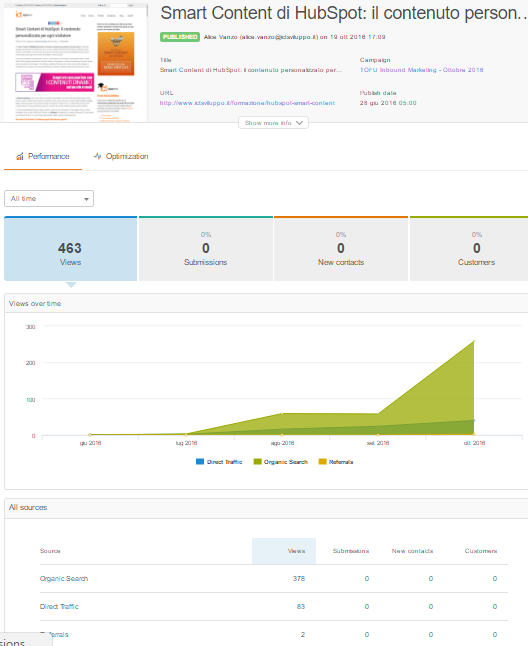
Task: Click the Source column header
Action: (50, 551)
